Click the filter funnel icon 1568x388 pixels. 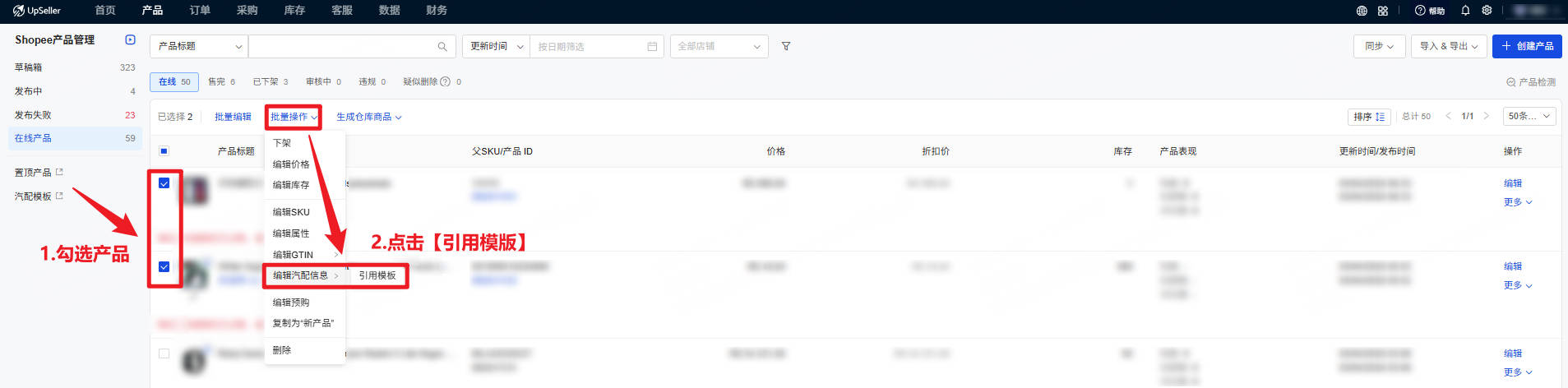point(786,47)
